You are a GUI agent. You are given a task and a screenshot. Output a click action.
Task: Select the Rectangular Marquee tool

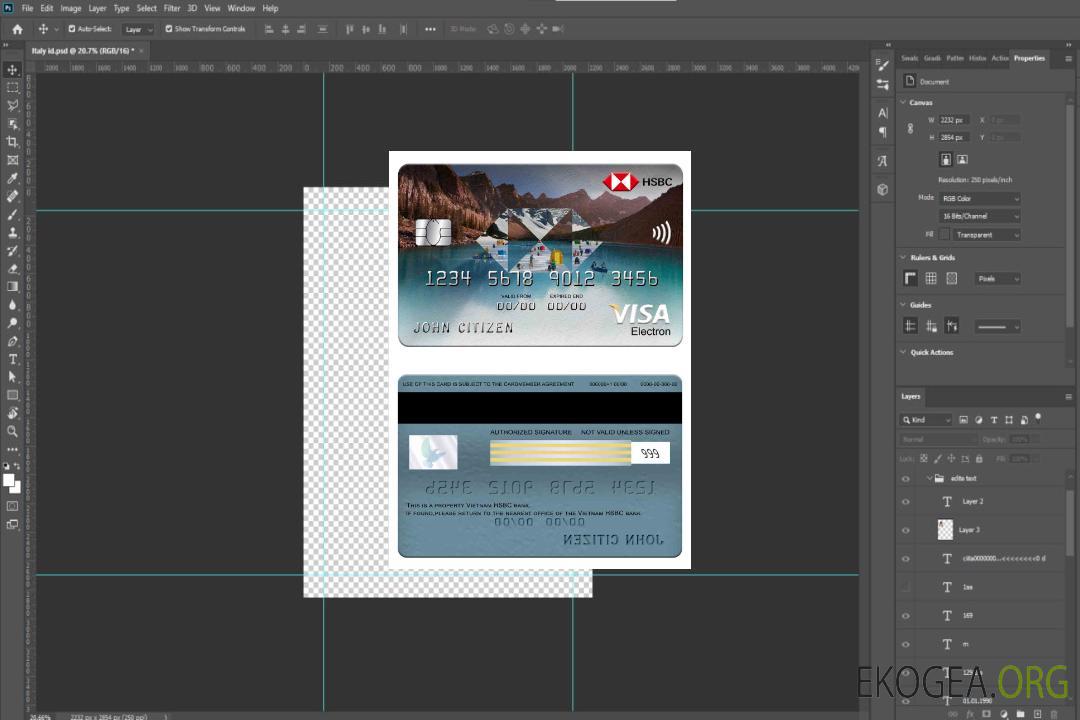point(12,88)
